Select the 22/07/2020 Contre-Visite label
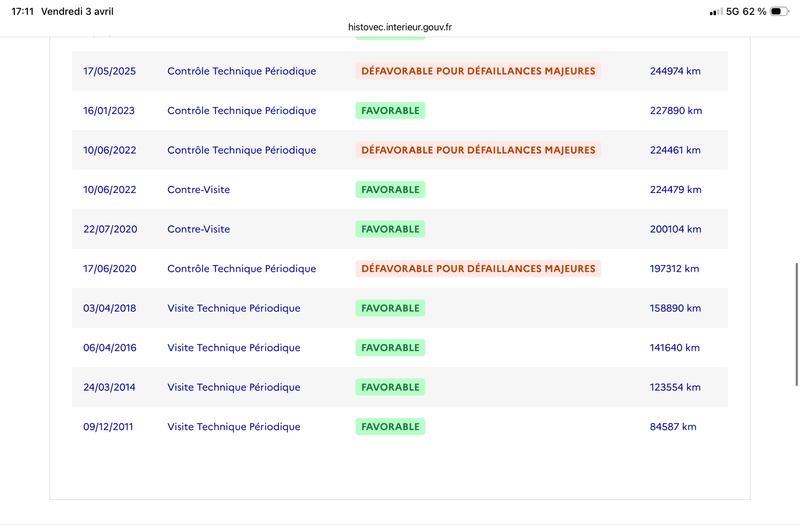 pyautogui.click(x=198, y=229)
